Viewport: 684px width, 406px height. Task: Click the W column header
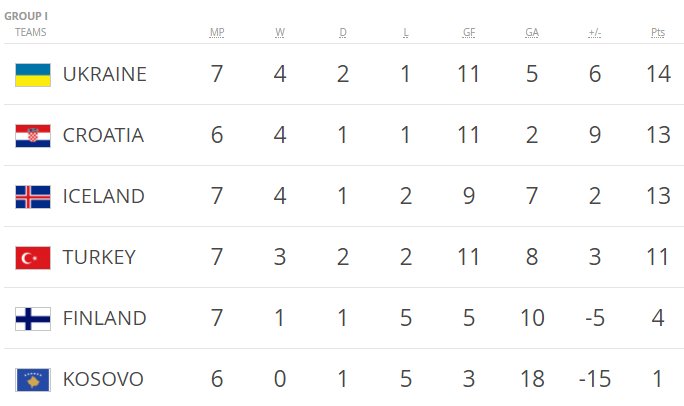[280, 32]
